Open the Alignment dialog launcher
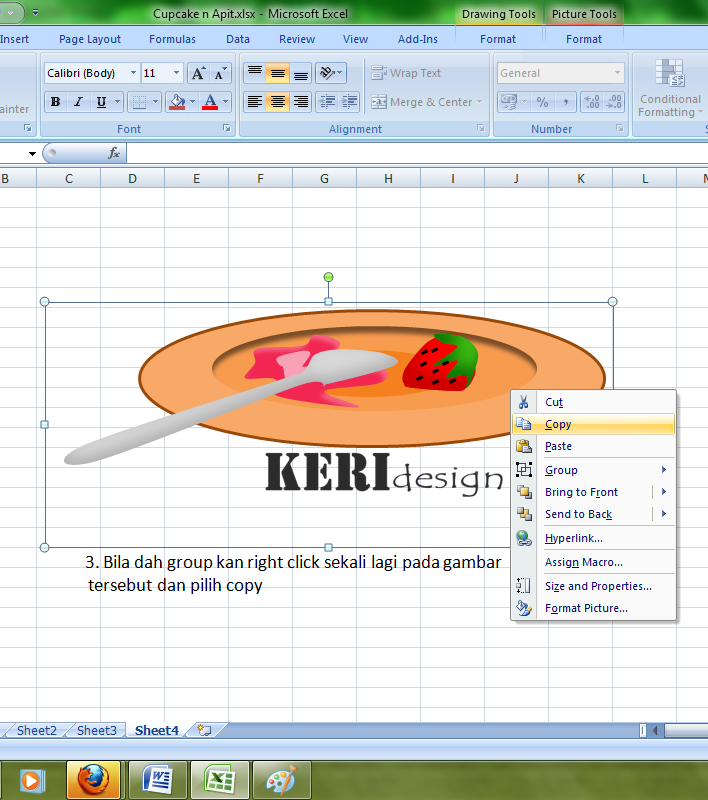 point(481,129)
